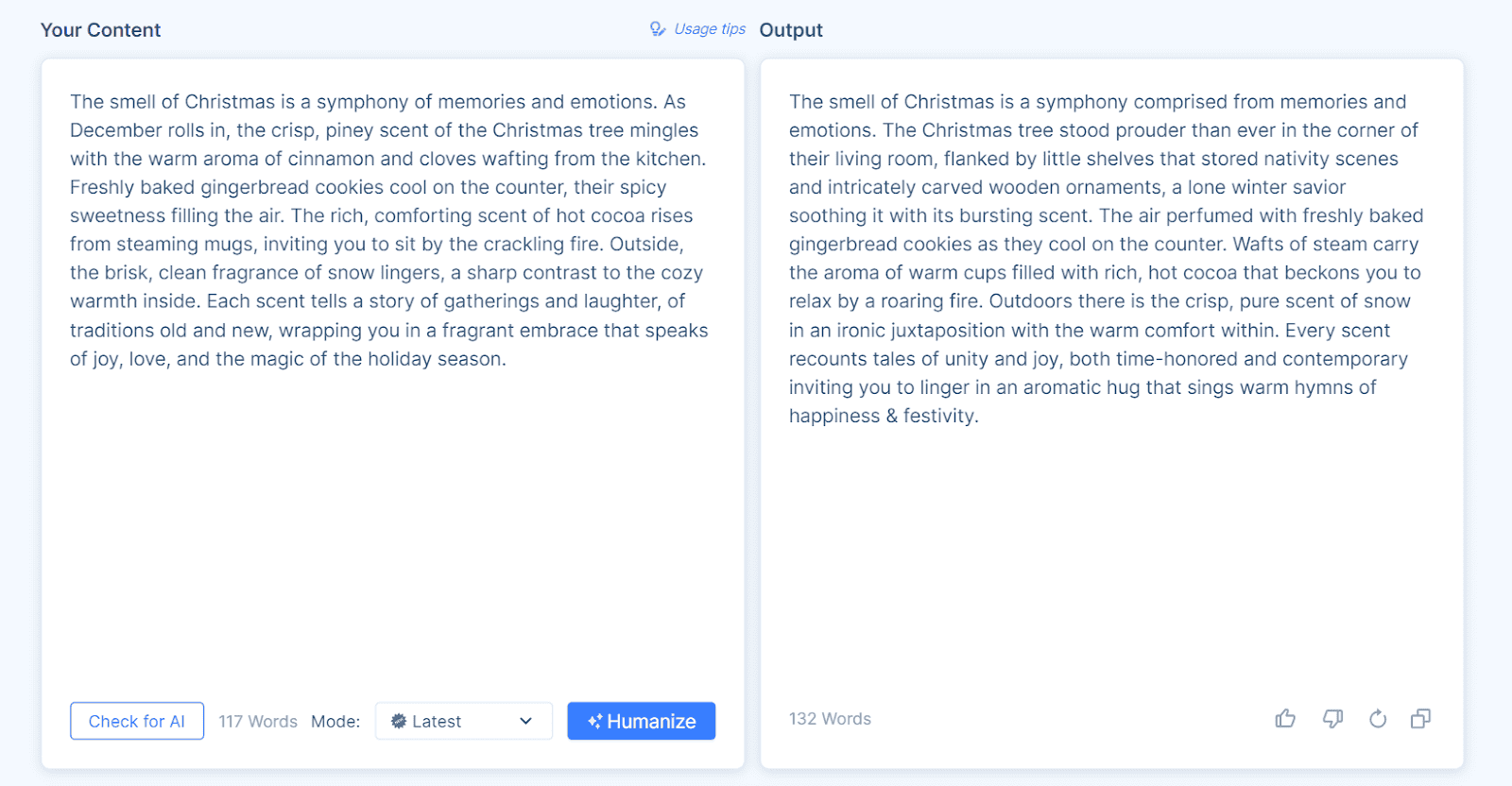Click the sparkle icon on Humanize button
The height and width of the screenshot is (786, 1512).
594,722
